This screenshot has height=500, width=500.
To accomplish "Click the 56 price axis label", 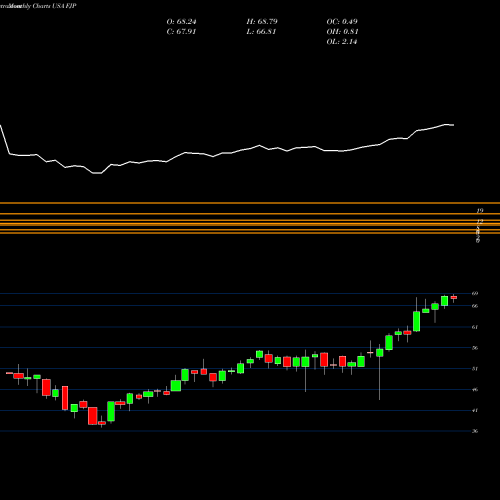I will (475, 348).
